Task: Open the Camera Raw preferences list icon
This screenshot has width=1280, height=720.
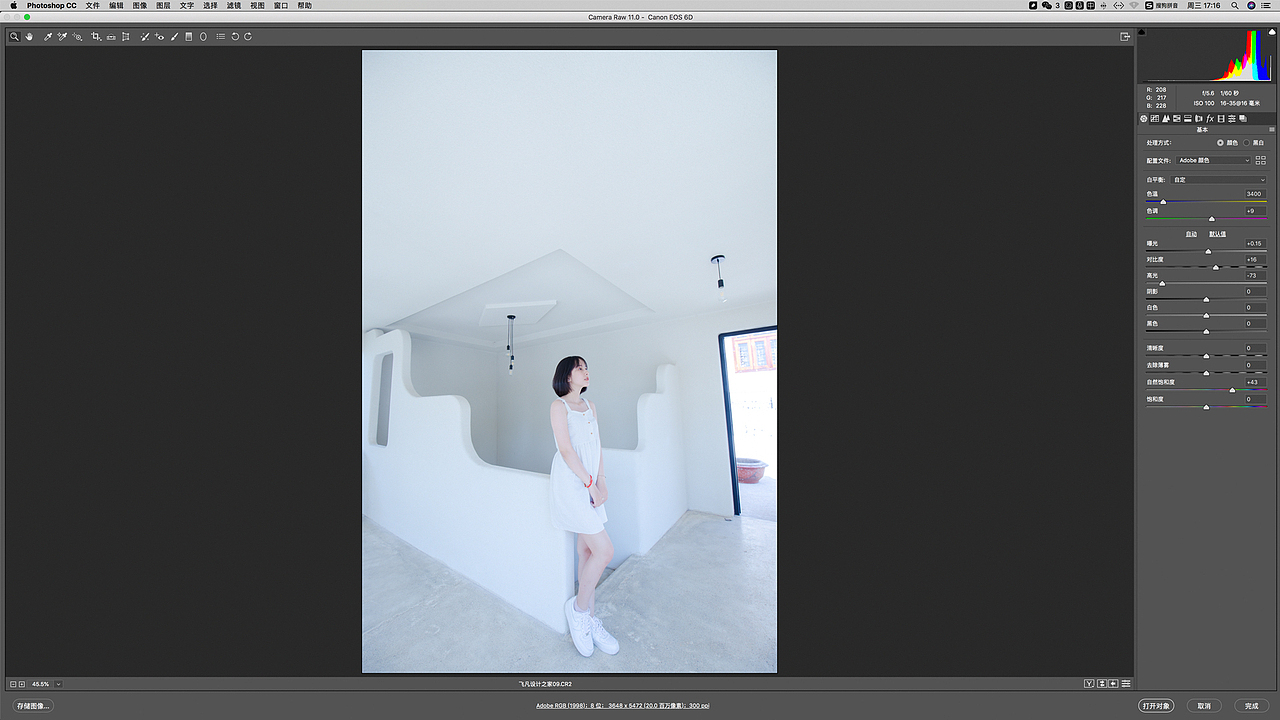Action: 221,37
